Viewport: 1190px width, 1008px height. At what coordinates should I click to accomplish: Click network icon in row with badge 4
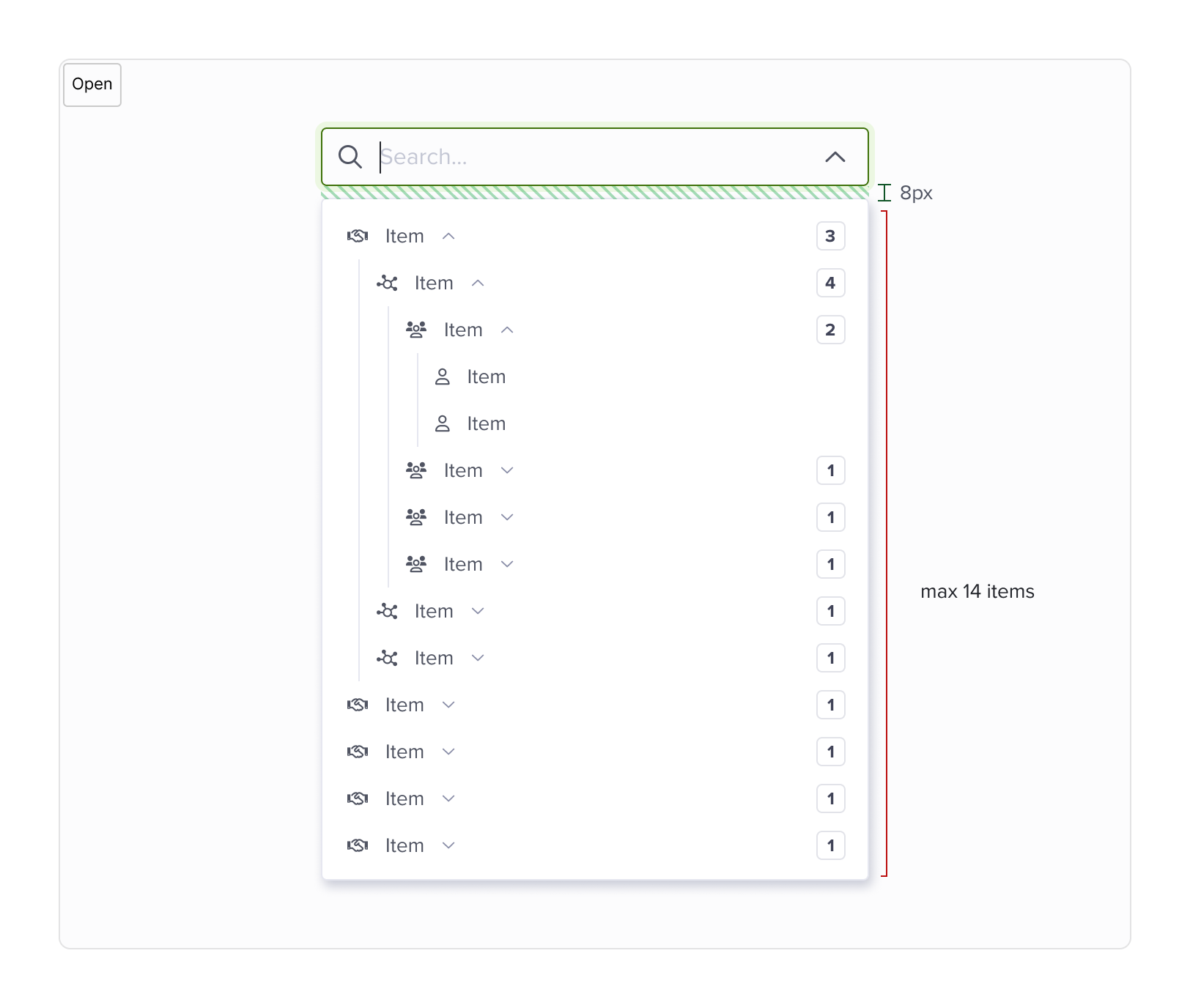[387, 283]
